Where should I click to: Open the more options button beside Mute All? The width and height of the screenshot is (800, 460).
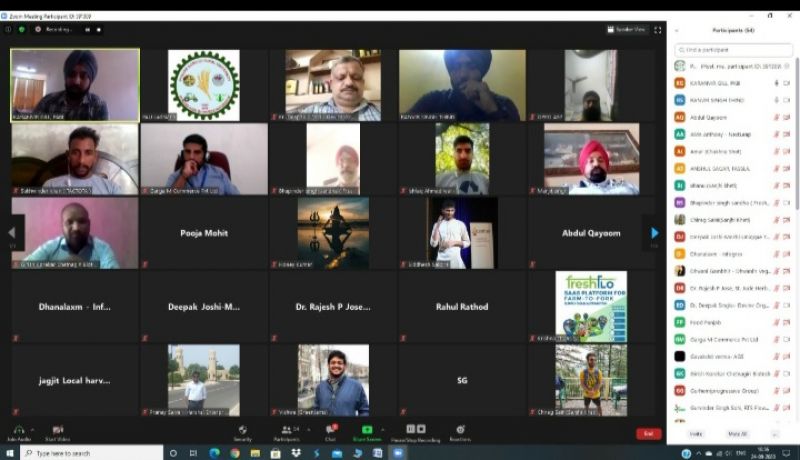tap(775, 434)
